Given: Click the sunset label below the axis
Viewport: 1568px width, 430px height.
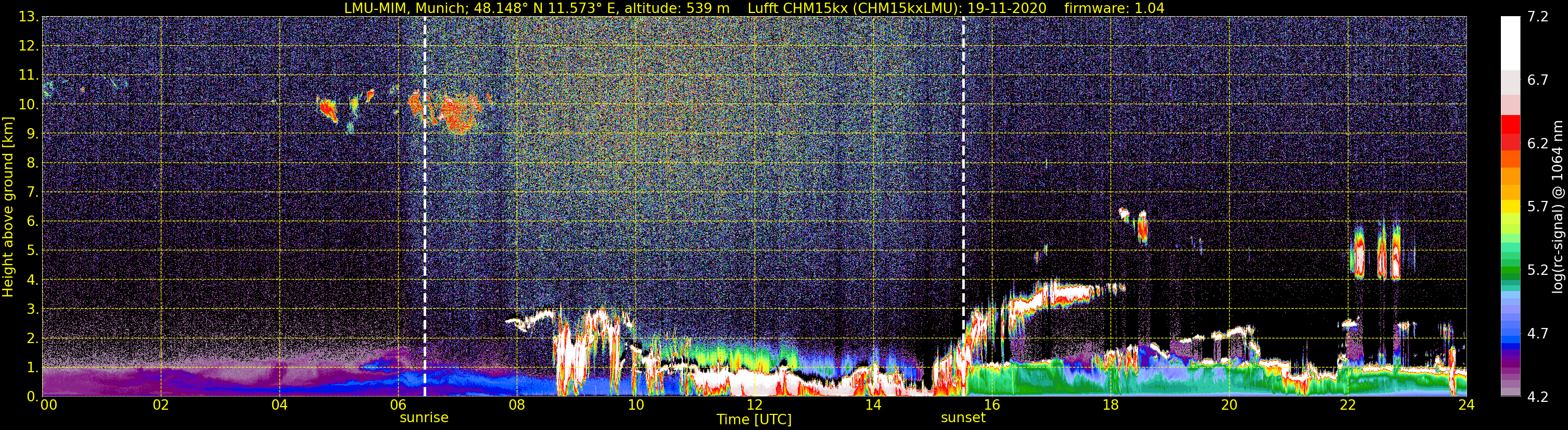Looking at the screenshot, I should point(962,418).
